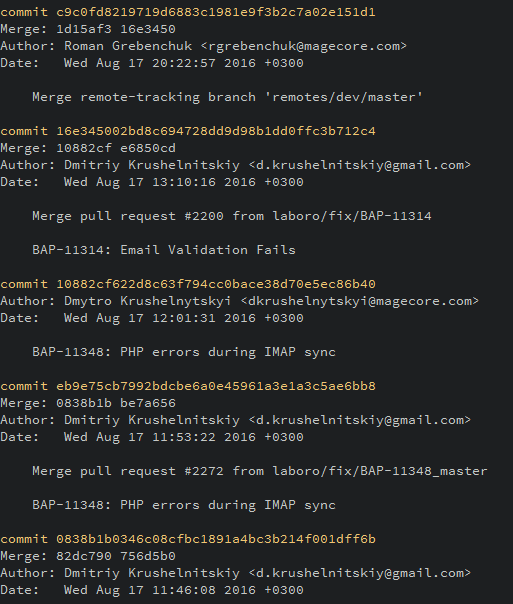Click commit hash c9c0fd8219719d6883c1981e9f3b2c7a02e151d1
513x604 pixels.
point(216,12)
